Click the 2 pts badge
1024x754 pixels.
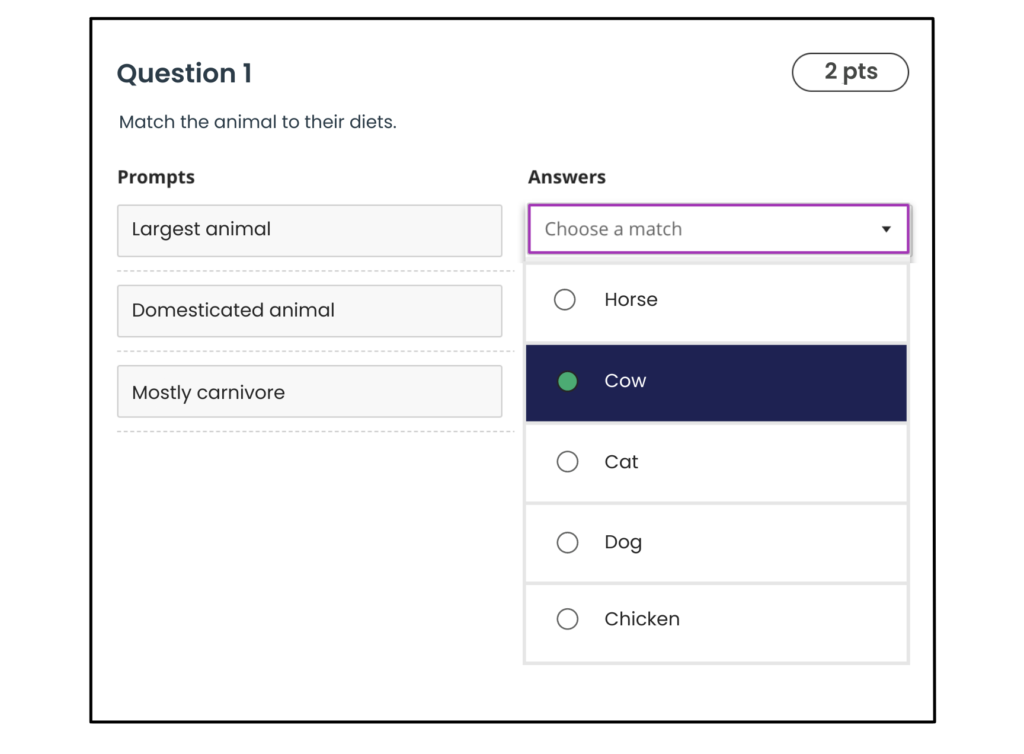(x=850, y=72)
